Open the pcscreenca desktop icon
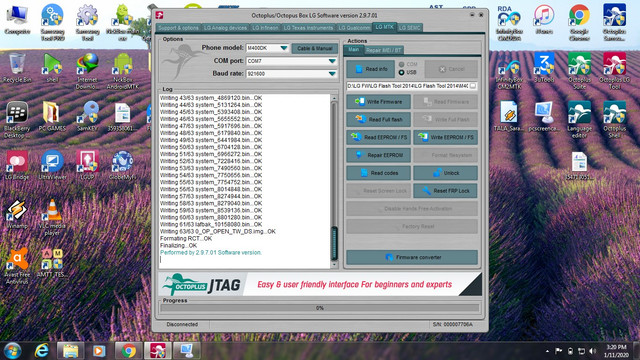The width and height of the screenshot is (640, 360). (544, 116)
